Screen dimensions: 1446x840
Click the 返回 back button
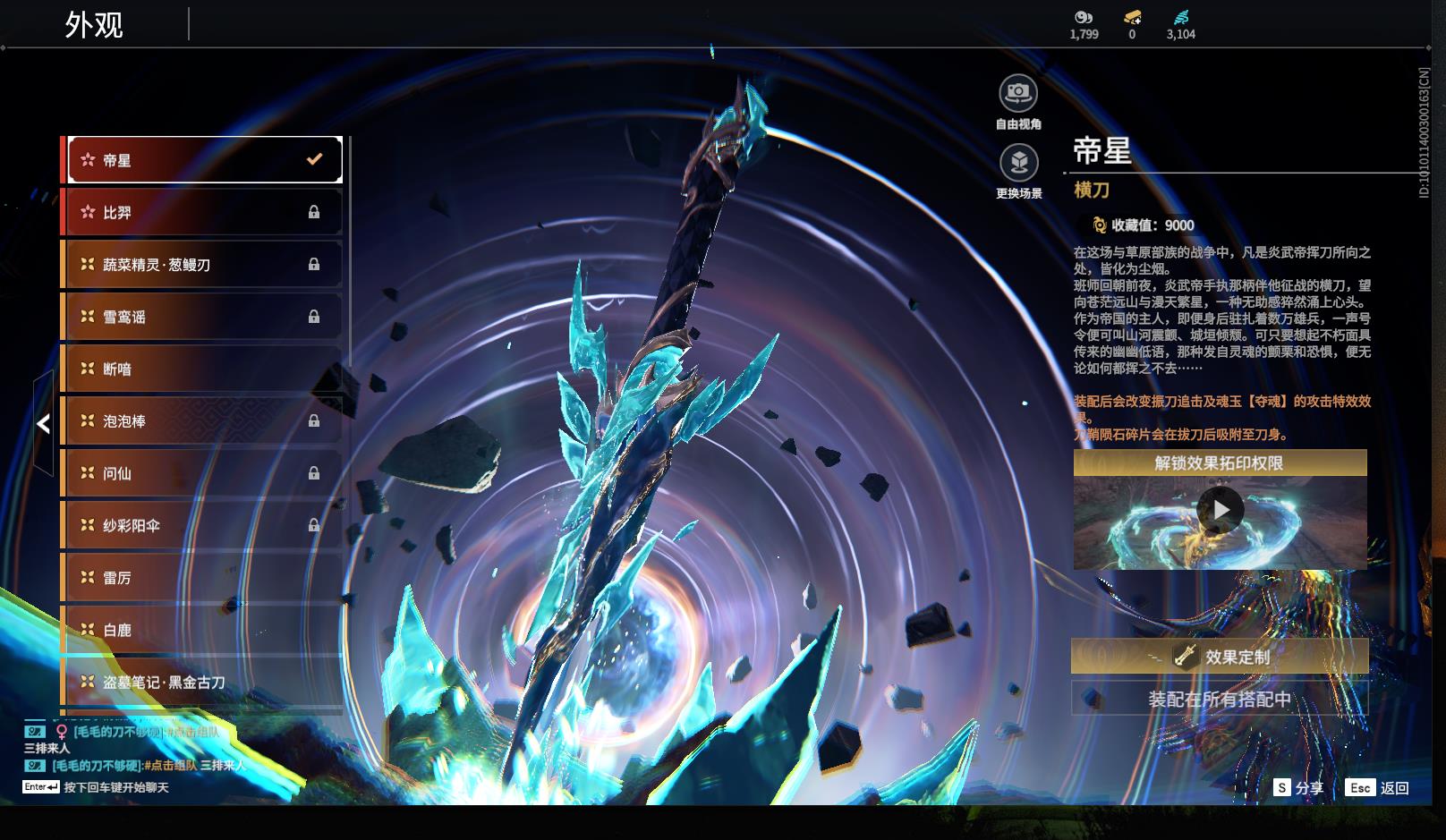click(x=1378, y=787)
